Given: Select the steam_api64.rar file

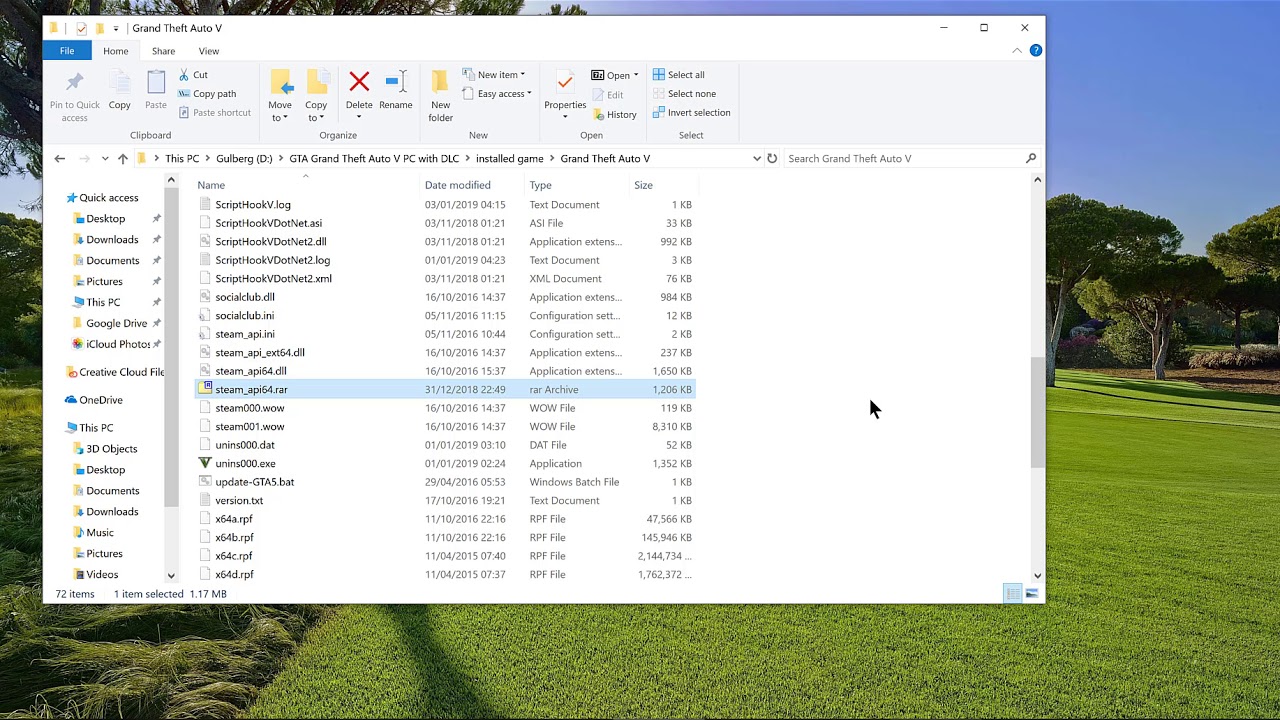Looking at the screenshot, I should click(x=445, y=390).
